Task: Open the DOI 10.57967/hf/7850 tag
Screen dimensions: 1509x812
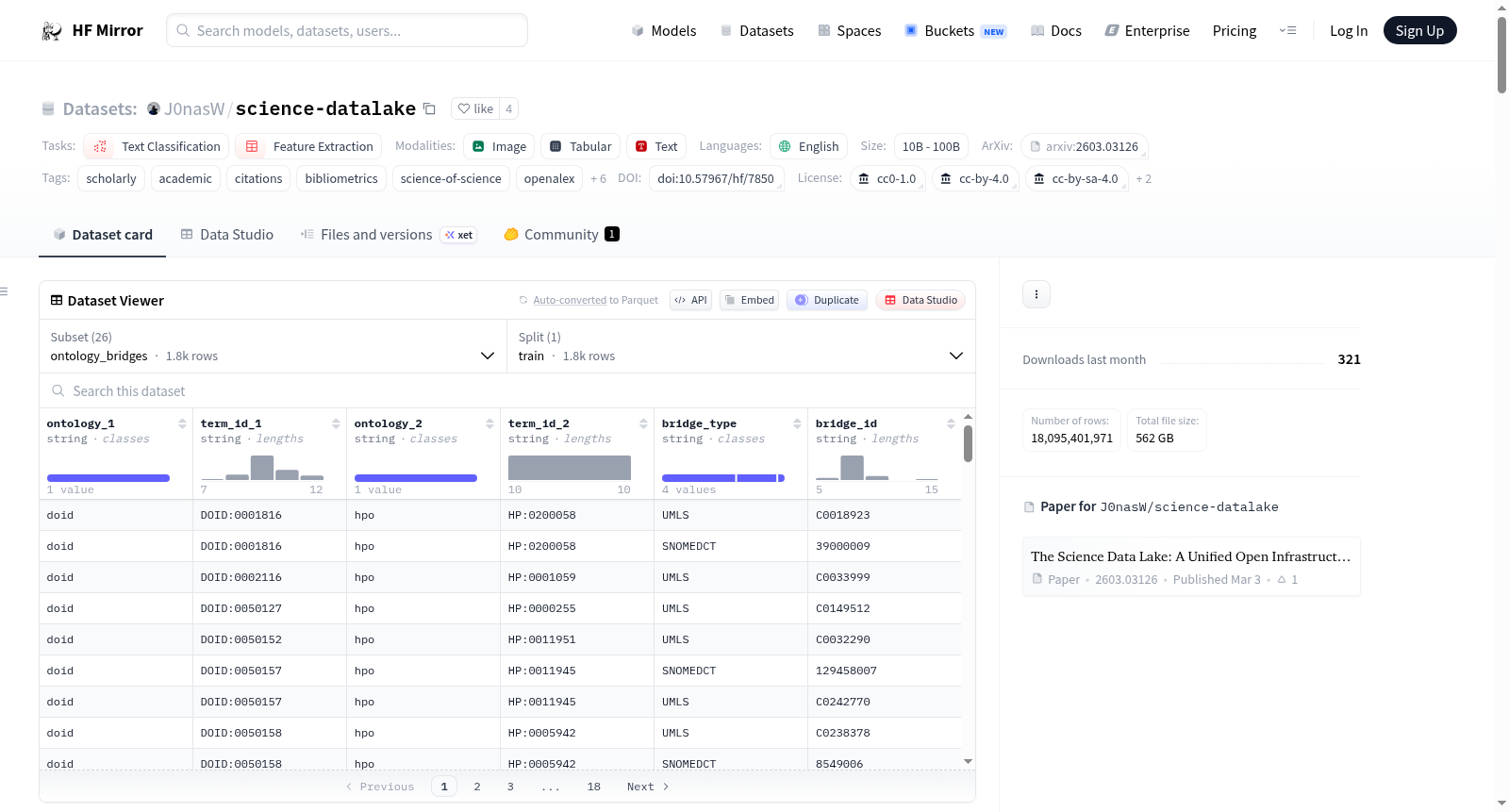Action: 716,178
